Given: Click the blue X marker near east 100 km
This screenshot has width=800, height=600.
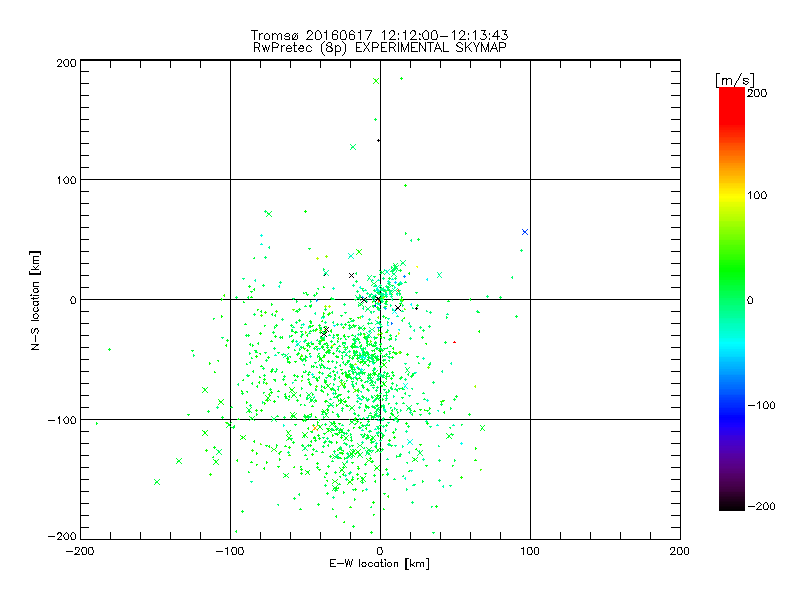Looking at the screenshot, I should (x=524, y=232).
